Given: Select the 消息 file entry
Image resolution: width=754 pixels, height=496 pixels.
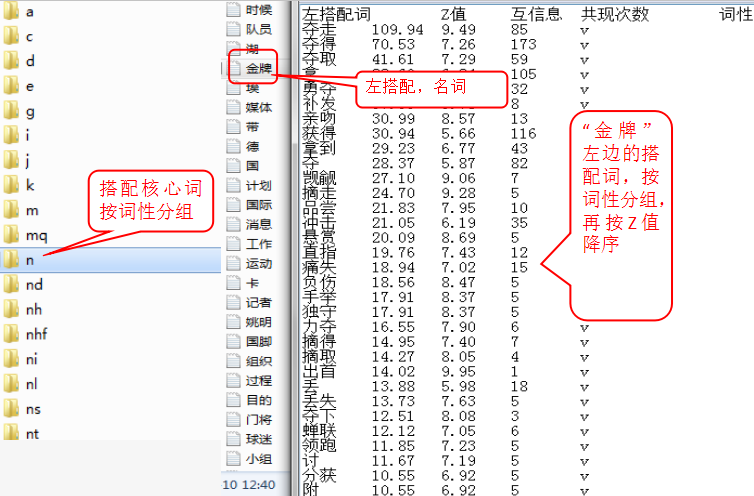Looking at the screenshot, I should tap(250, 224).
